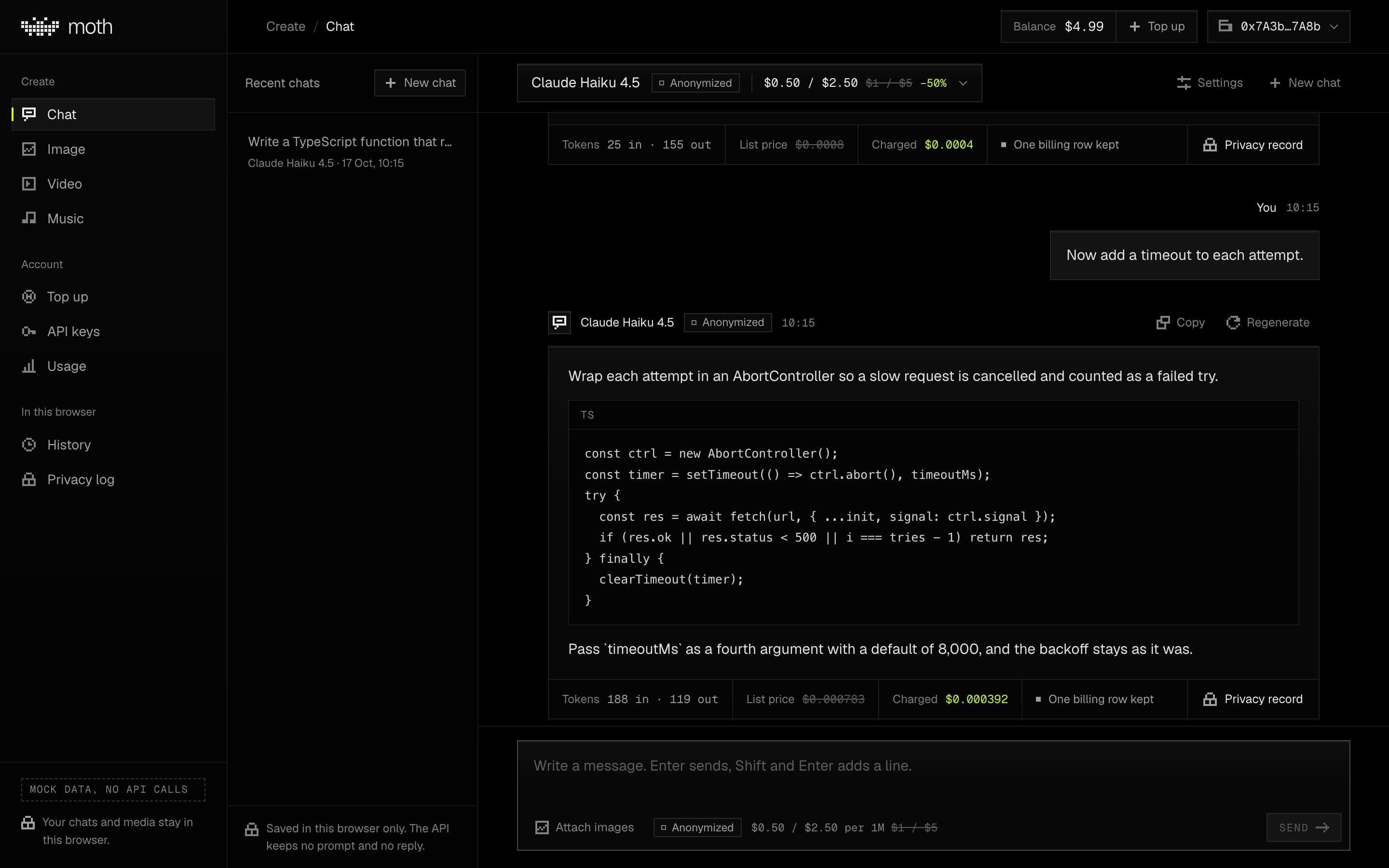Click the Regenerate circular arrow icon
The image size is (1389, 868).
pos(1233,323)
